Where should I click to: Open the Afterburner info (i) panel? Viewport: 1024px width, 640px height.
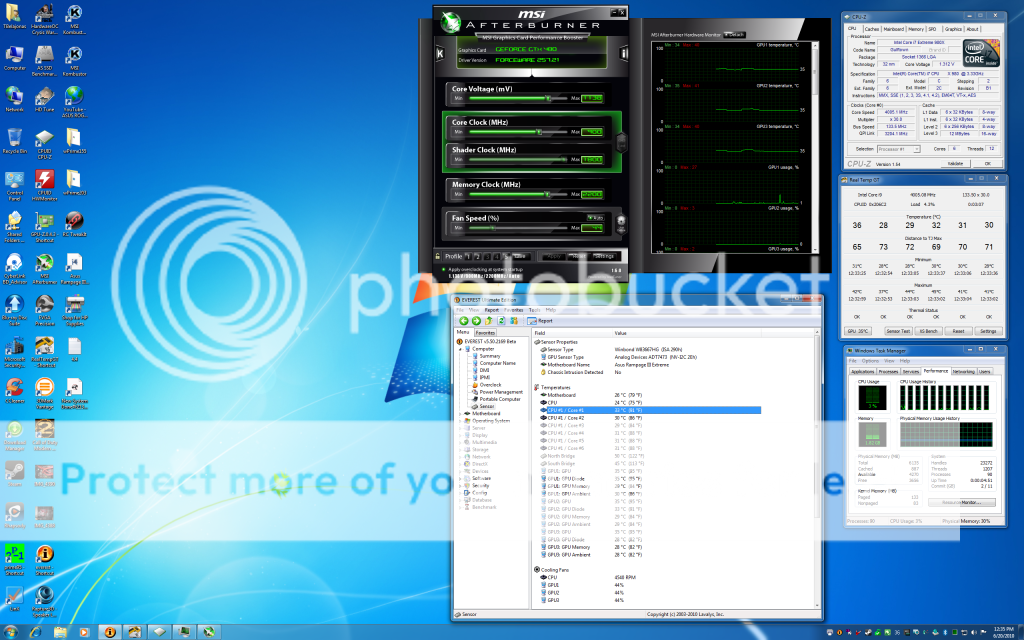624,53
